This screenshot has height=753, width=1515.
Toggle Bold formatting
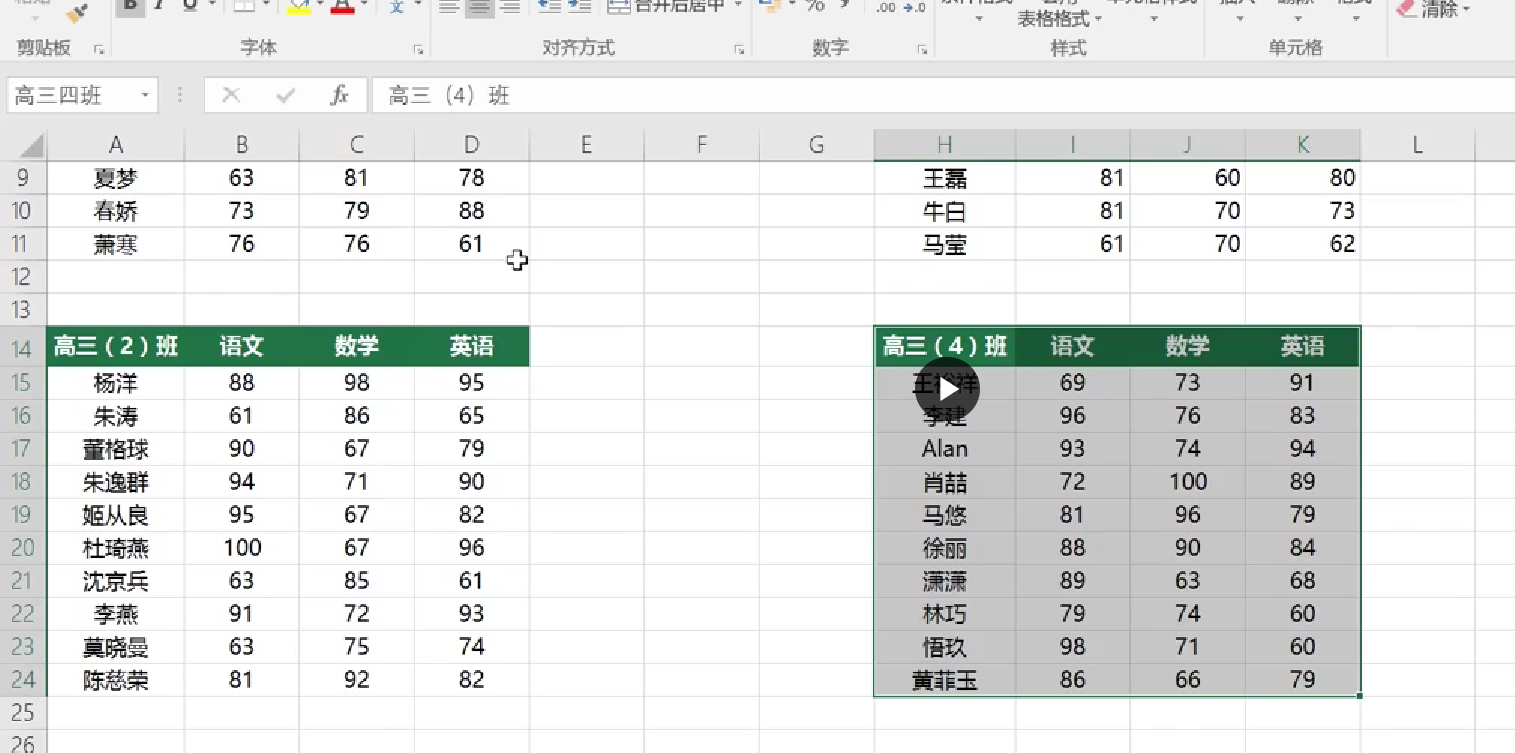coord(130,4)
